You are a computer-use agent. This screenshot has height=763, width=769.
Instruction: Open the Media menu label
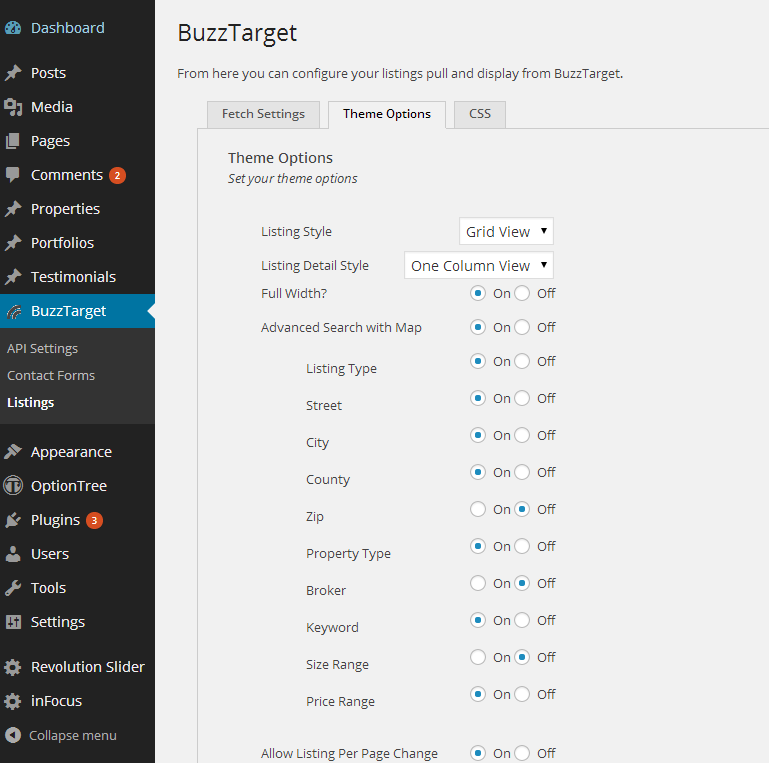click(51, 107)
